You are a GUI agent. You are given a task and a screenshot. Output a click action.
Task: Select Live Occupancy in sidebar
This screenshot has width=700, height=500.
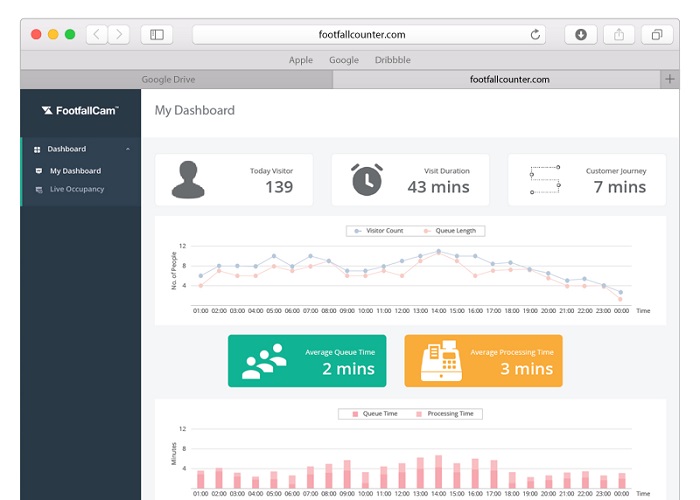tap(77, 189)
